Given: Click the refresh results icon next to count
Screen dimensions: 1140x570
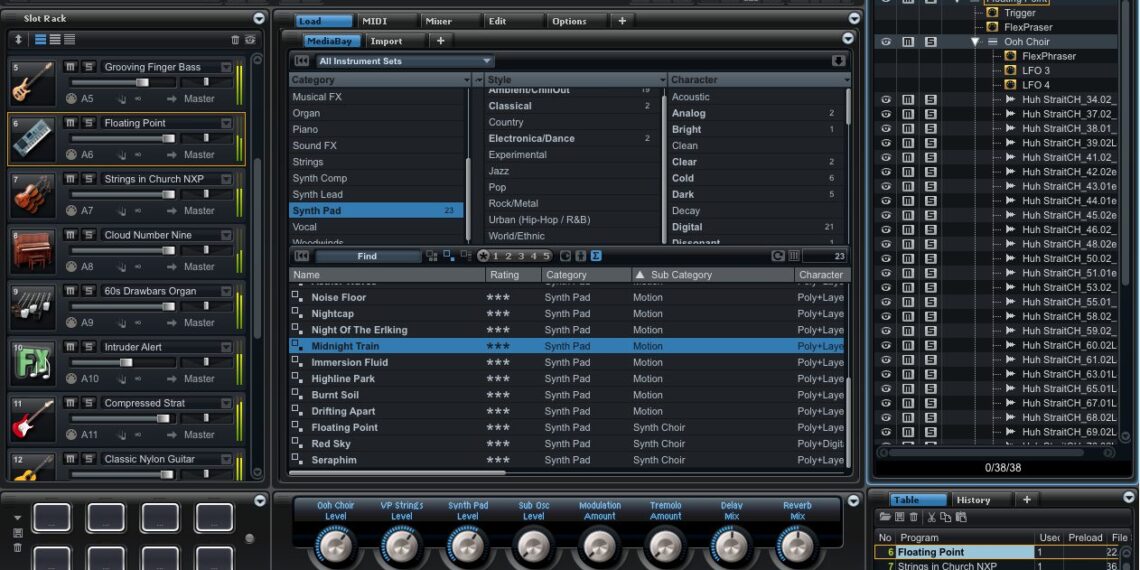Looking at the screenshot, I should (x=777, y=256).
